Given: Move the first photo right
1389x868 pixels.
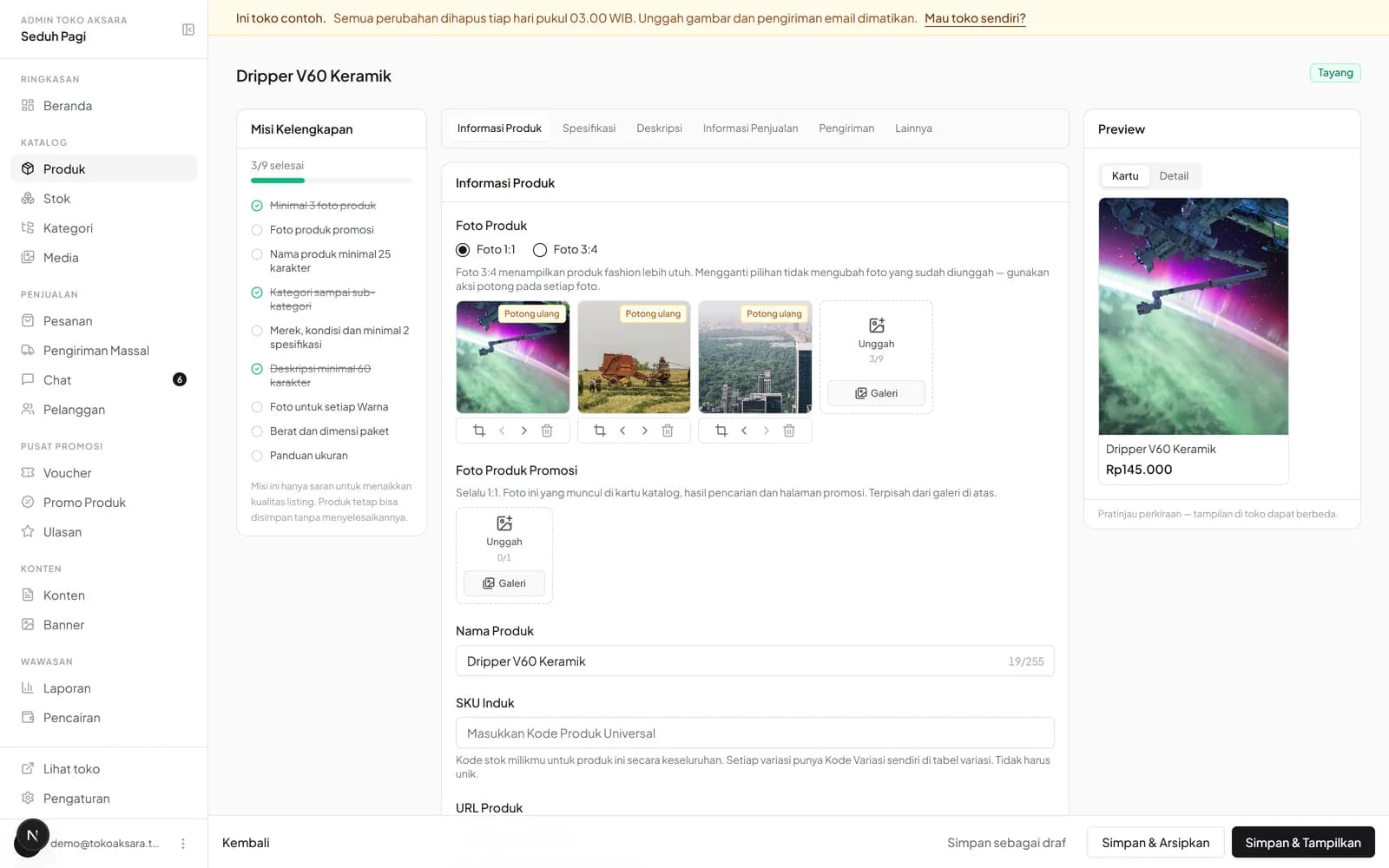Looking at the screenshot, I should 523,431.
